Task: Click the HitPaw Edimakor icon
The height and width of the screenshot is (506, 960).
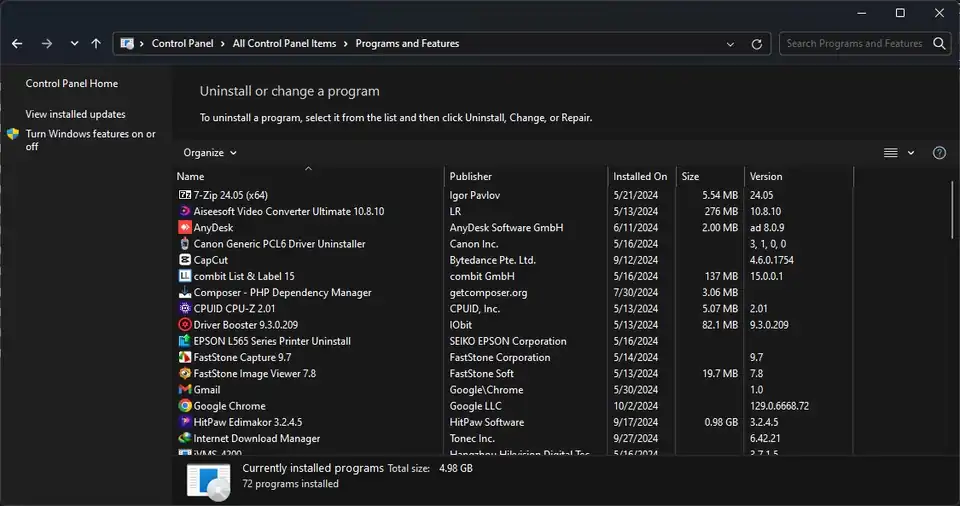Action: point(184,422)
